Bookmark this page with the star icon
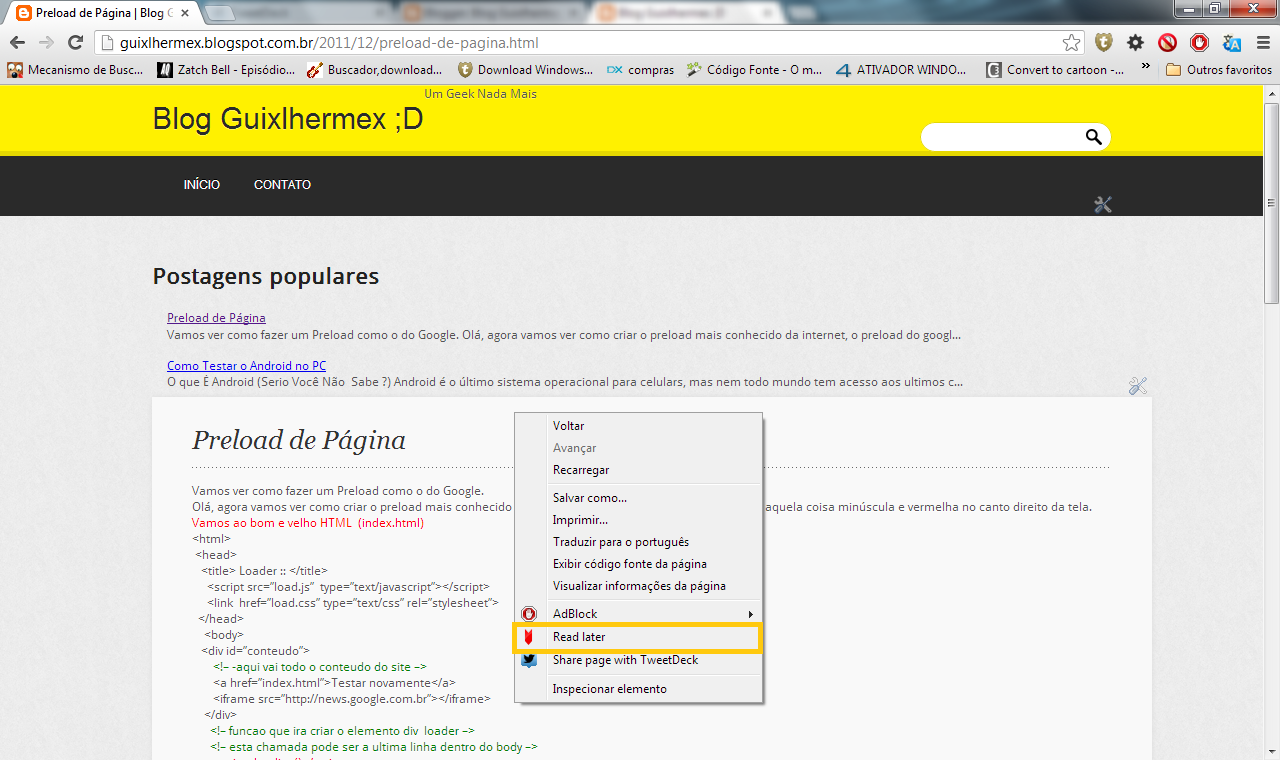The height and width of the screenshot is (760, 1280). (x=1071, y=43)
